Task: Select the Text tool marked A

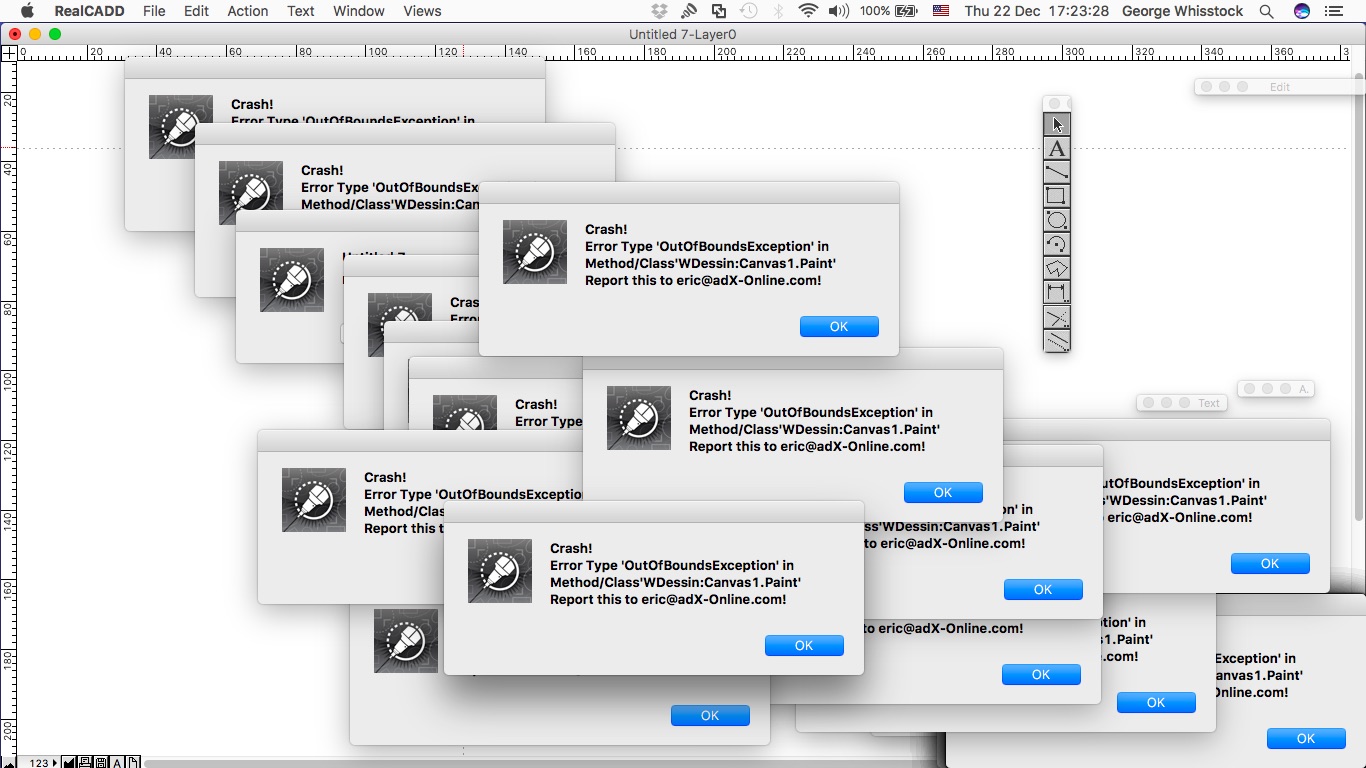Action: point(1057,148)
